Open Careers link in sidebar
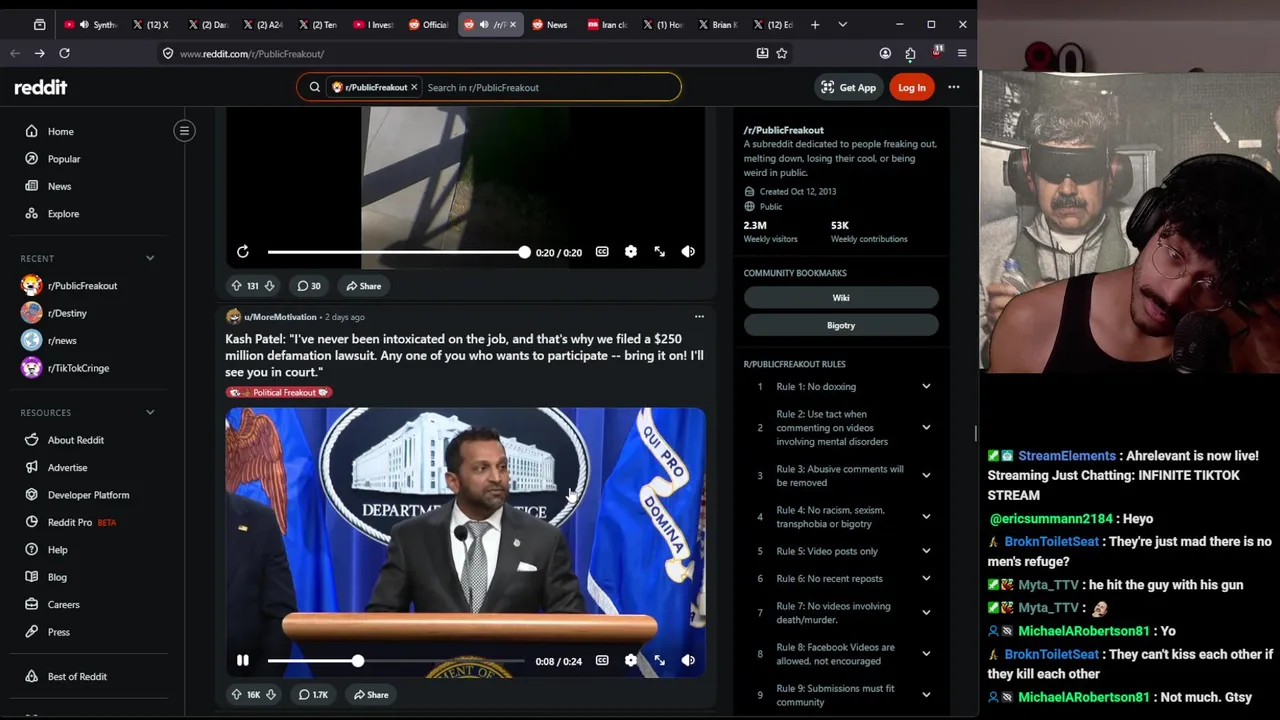This screenshot has height=720, width=1280. pyautogui.click(x=63, y=605)
